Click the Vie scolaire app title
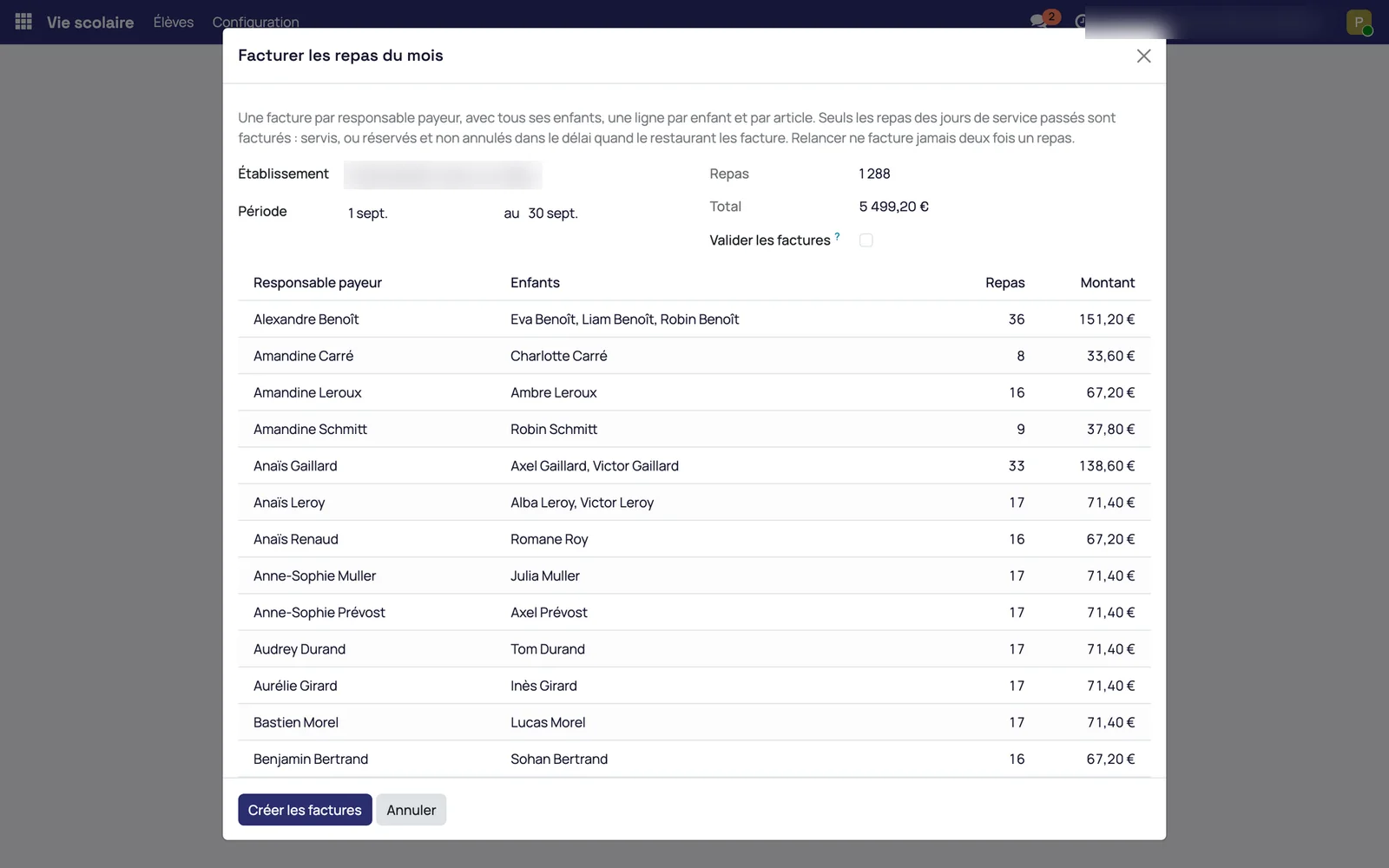The image size is (1389, 868). (x=90, y=23)
